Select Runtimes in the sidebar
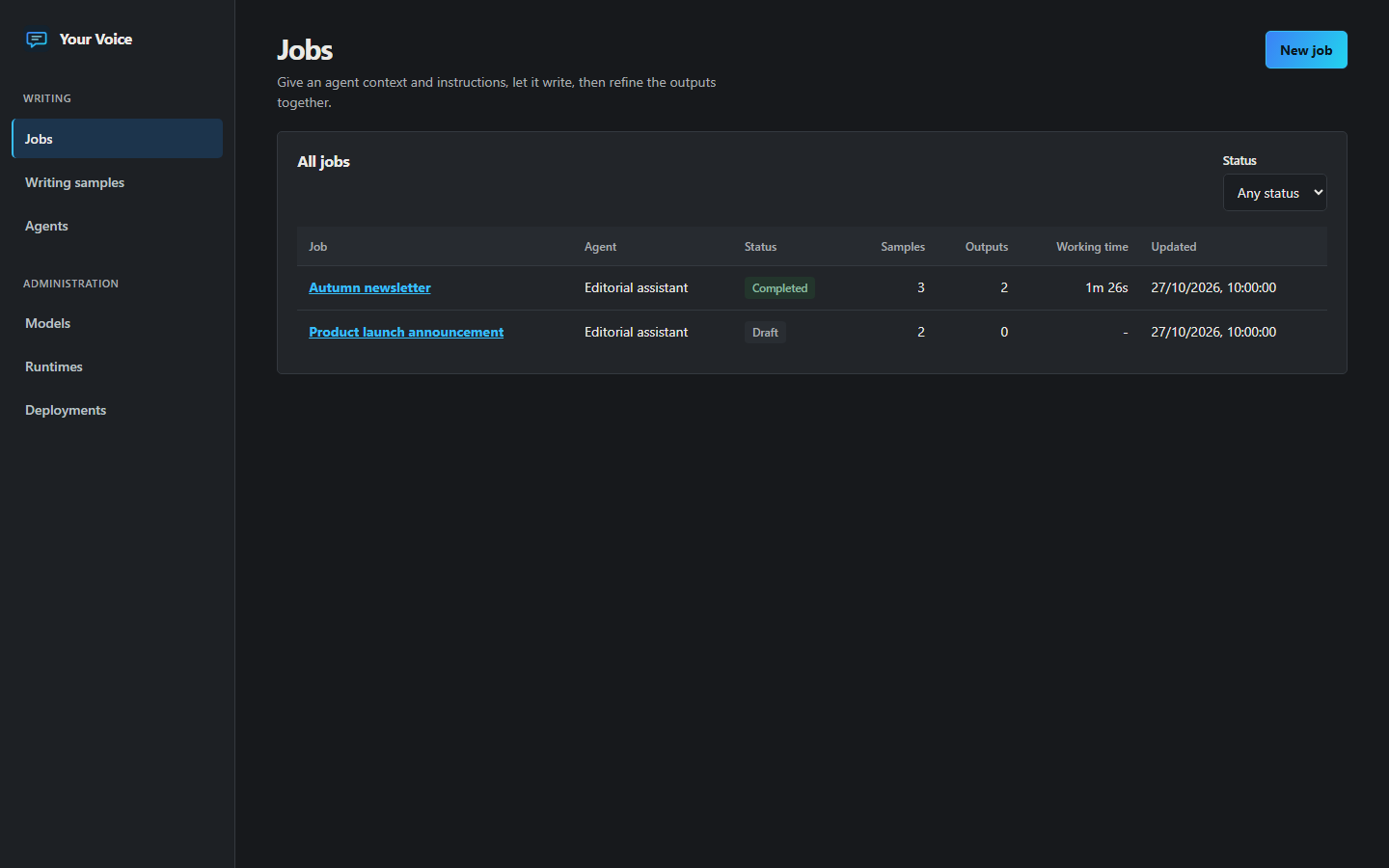This screenshot has height=868, width=1389. click(x=117, y=366)
